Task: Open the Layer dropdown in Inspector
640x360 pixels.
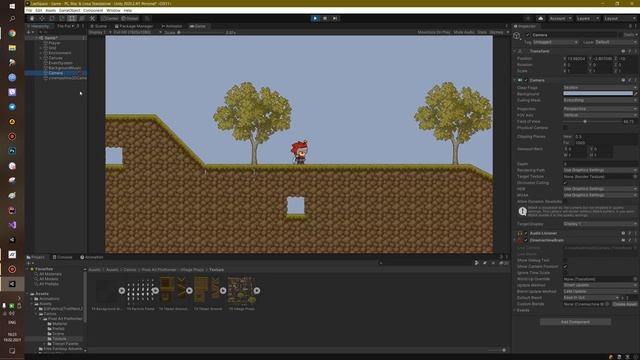Action: tap(615, 42)
